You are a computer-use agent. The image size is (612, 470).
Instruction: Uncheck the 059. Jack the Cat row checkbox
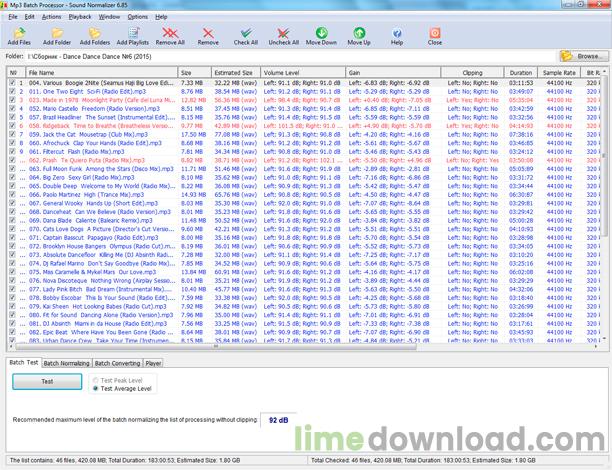point(12,134)
